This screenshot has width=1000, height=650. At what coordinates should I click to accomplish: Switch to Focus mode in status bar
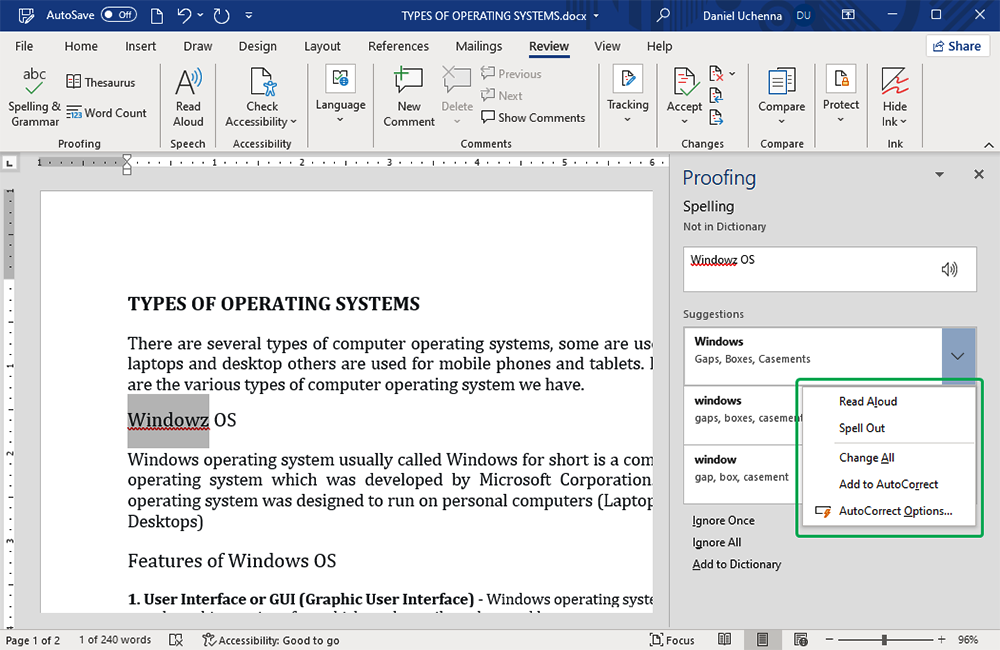point(671,640)
